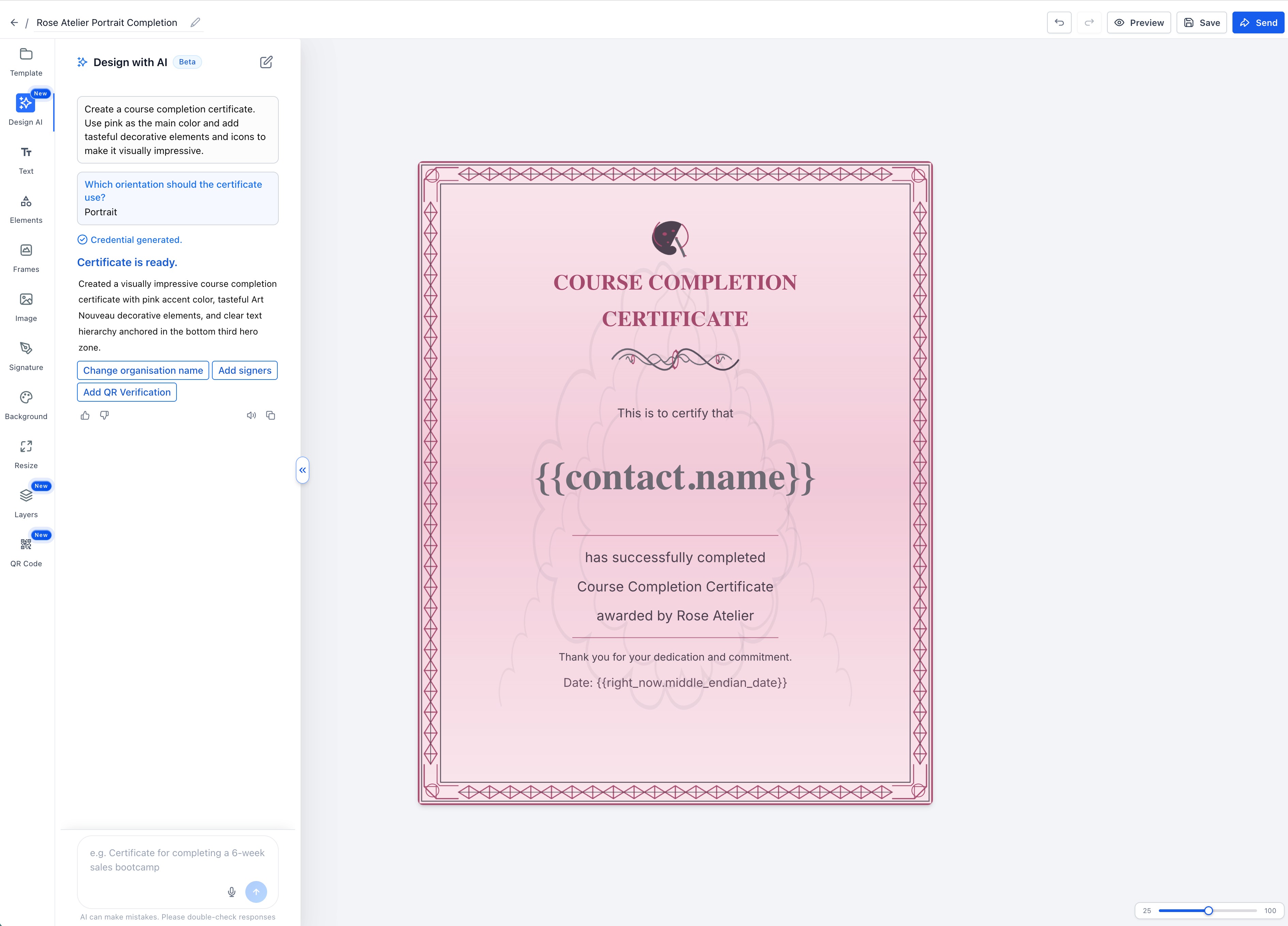Select the ornamental flourish divider element
Viewport: 1288px width, 926px height.
coord(675,359)
